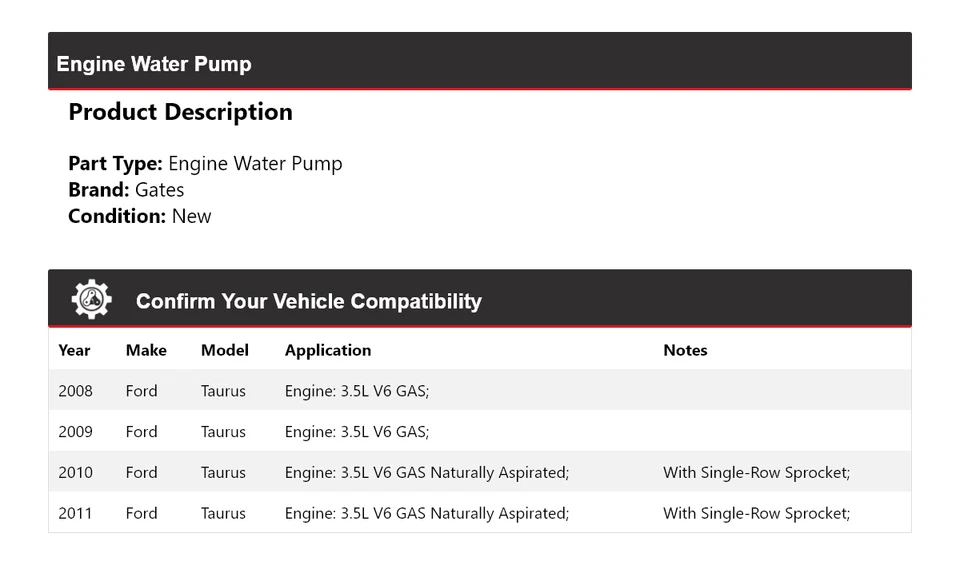Click Confirm Your Vehicle Compatibility heading
The height and width of the screenshot is (565, 960).
pos(308,301)
